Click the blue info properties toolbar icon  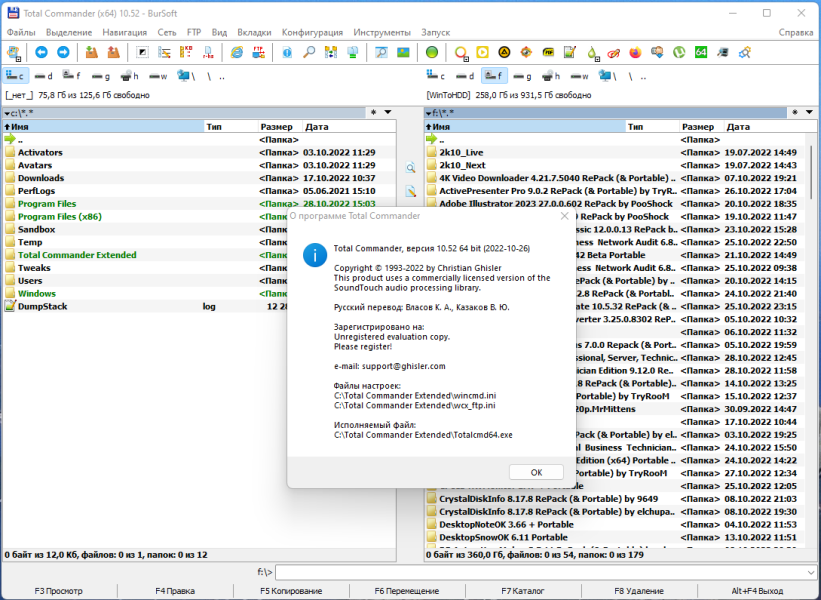287,52
